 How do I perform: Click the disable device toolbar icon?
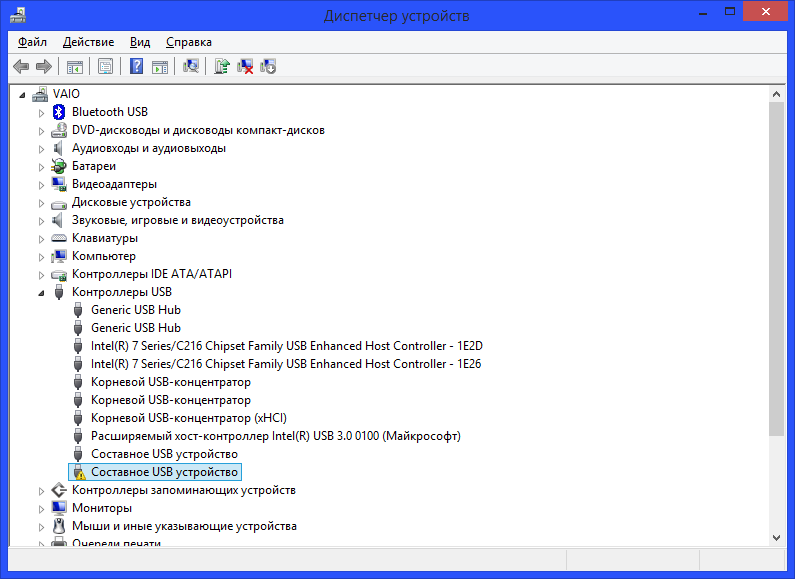[x=268, y=66]
